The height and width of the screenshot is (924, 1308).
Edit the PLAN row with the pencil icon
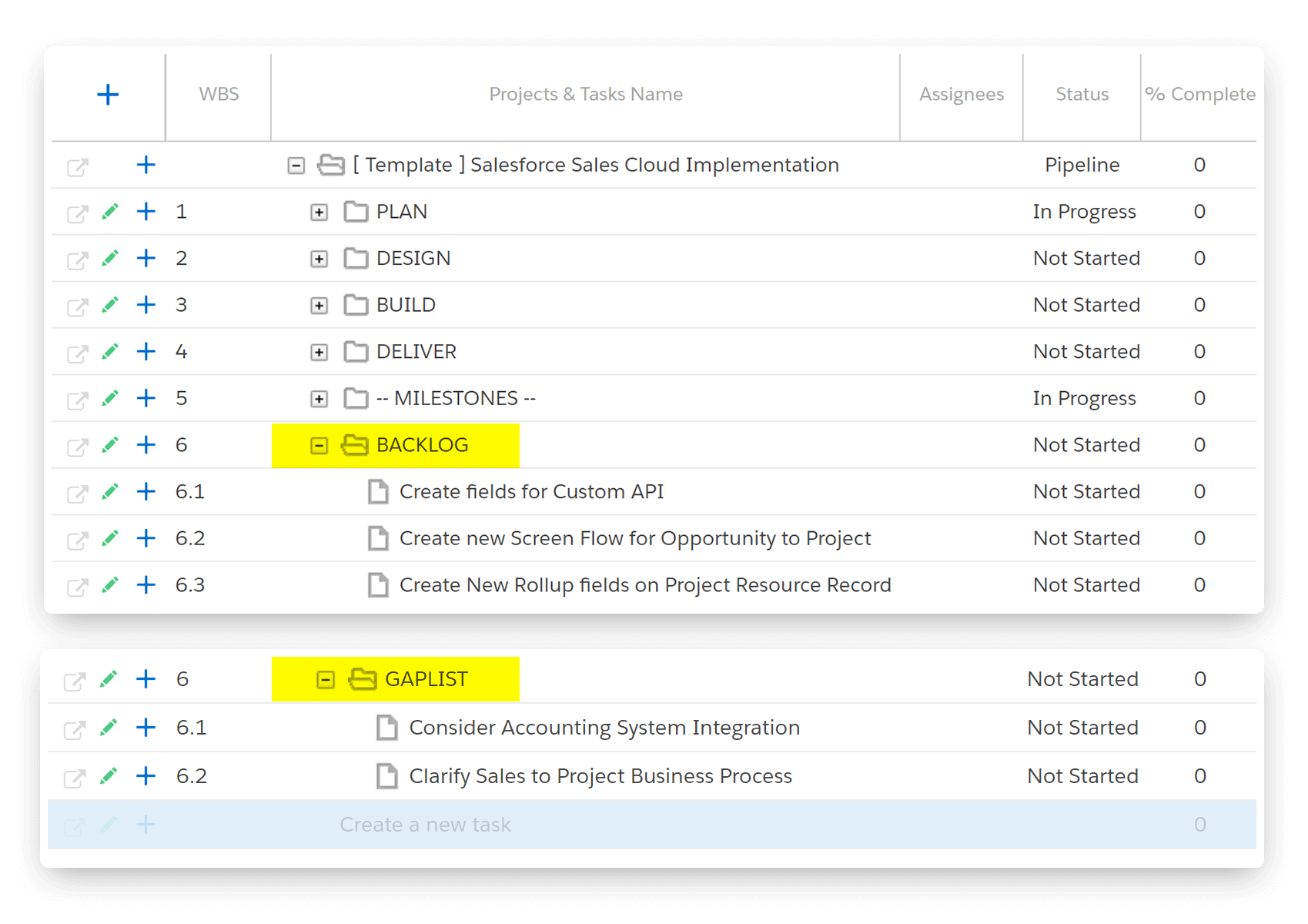[110, 212]
